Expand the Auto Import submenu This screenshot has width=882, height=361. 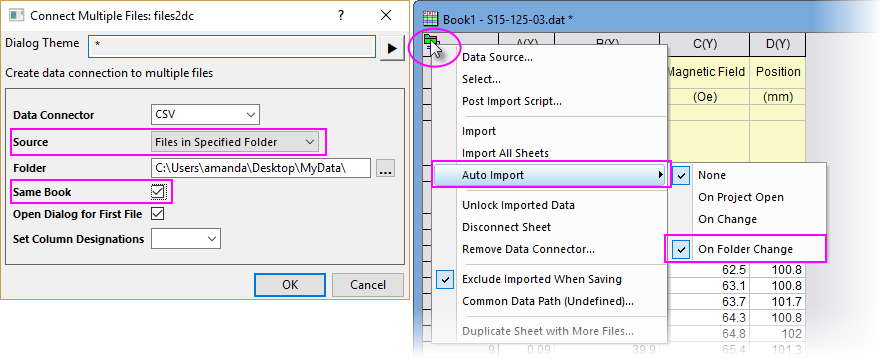point(551,175)
